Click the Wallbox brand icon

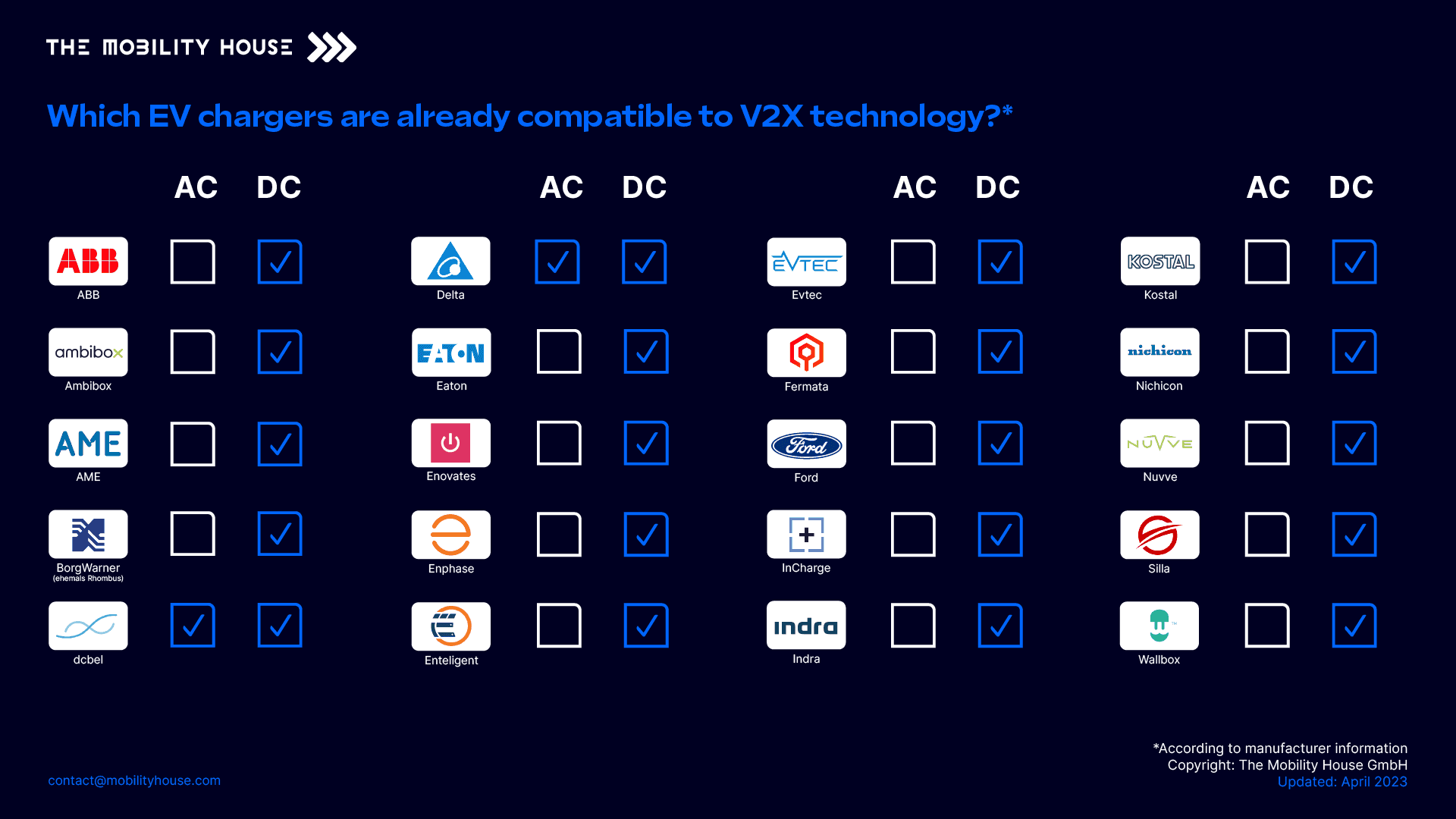(1160, 626)
